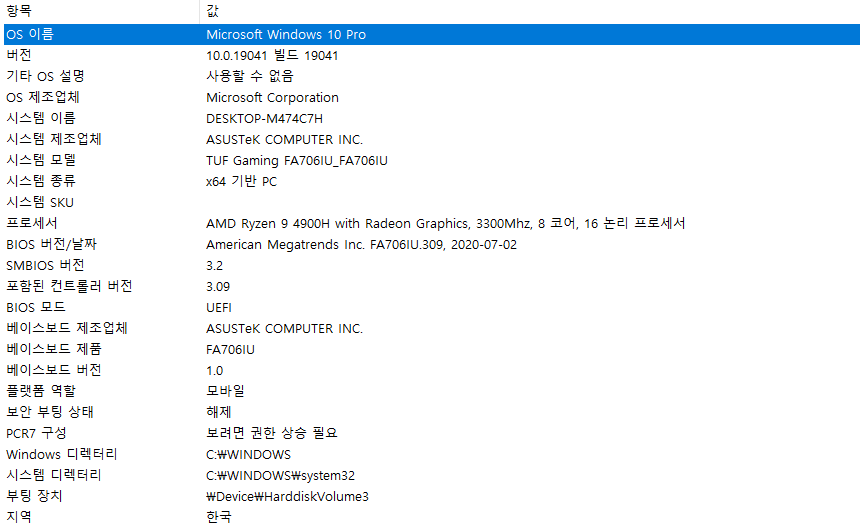Click the DESKTOP-M474C7H value
The image size is (860, 532).
[264, 118]
